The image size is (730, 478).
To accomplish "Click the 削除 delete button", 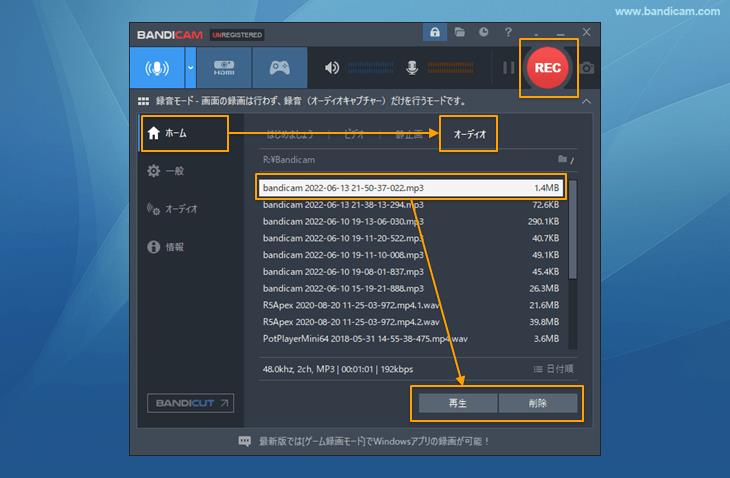I will pos(538,403).
